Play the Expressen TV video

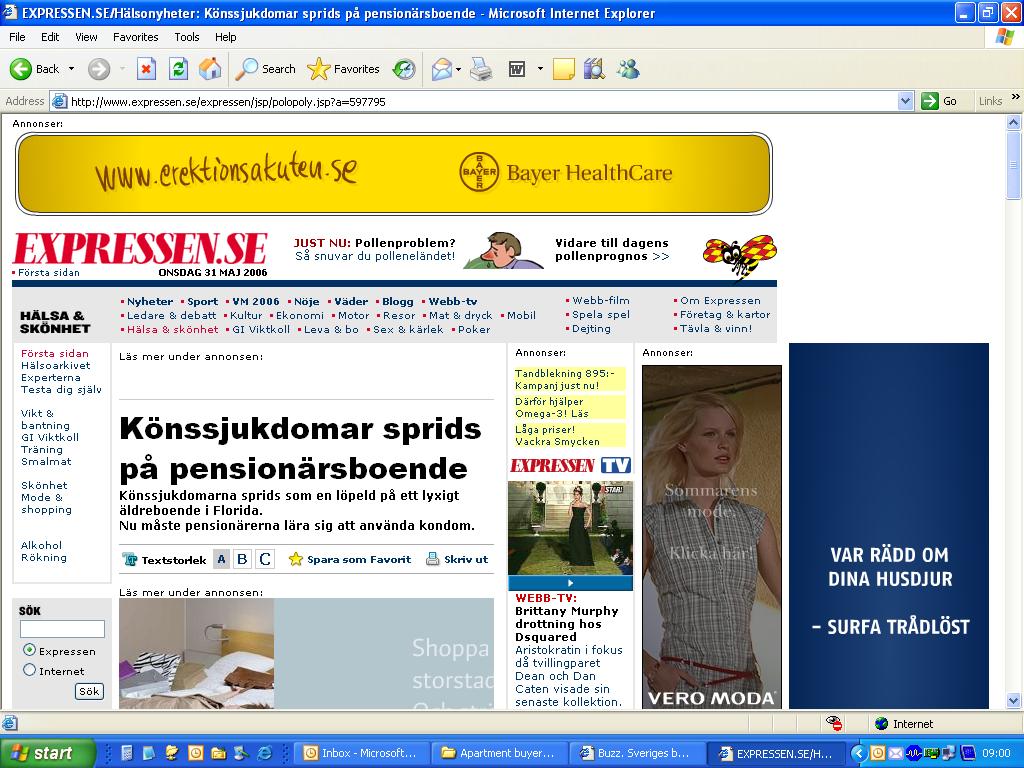point(570,583)
